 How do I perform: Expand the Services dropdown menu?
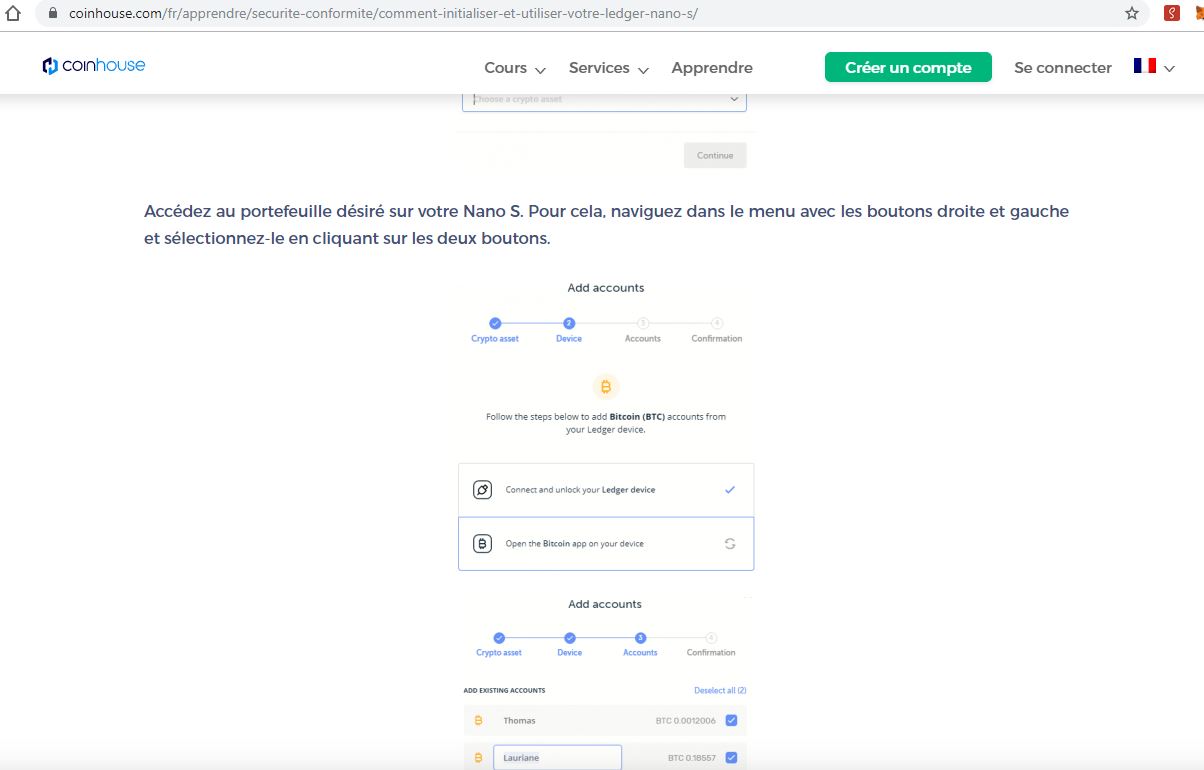pos(608,68)
